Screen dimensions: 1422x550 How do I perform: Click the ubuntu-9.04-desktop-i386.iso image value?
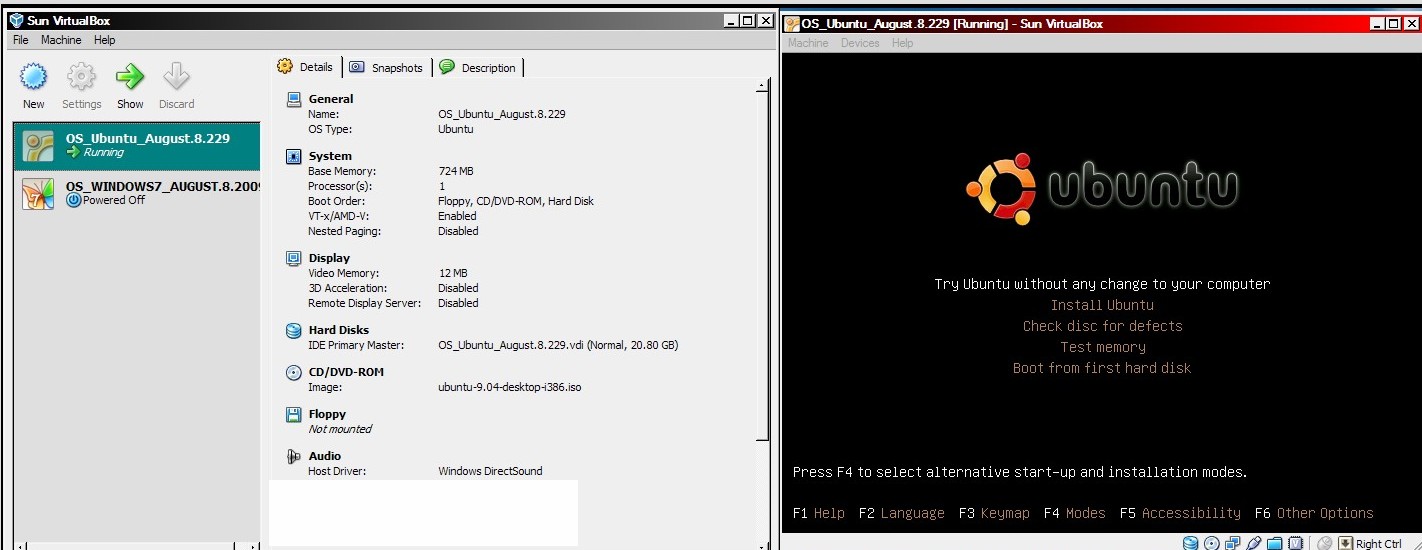[510, 387]
